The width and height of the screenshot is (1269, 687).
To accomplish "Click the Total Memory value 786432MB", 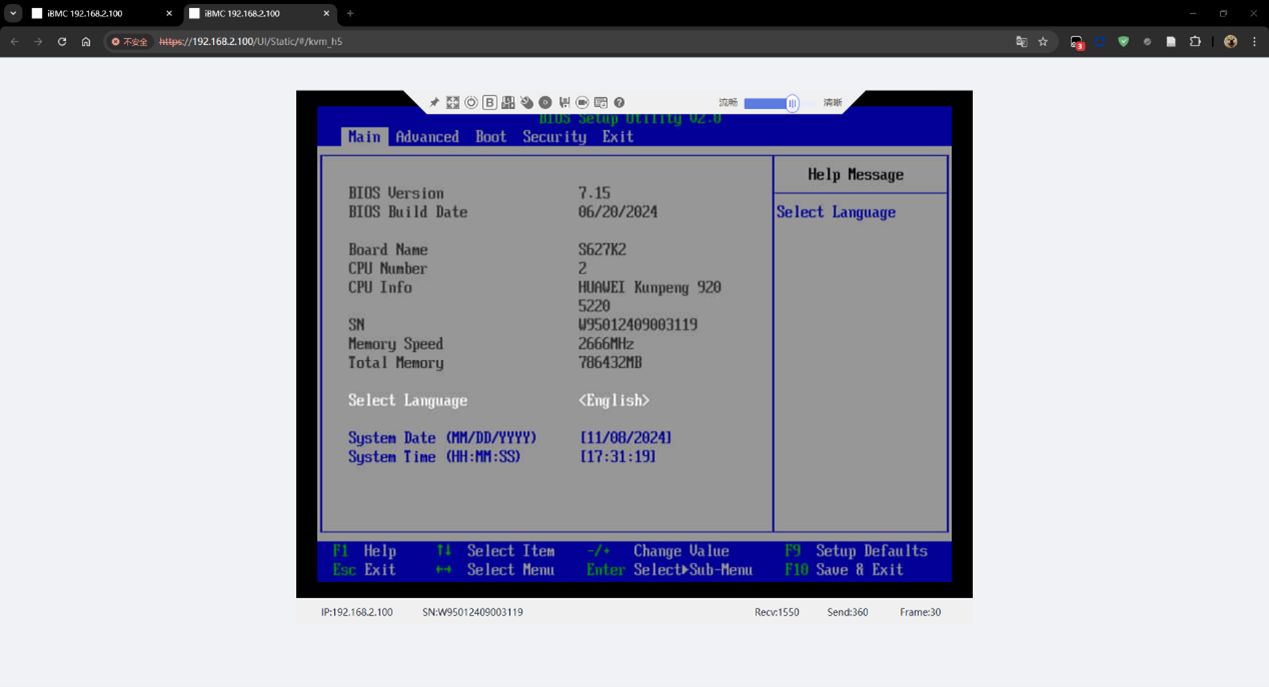I will [610, 363].
